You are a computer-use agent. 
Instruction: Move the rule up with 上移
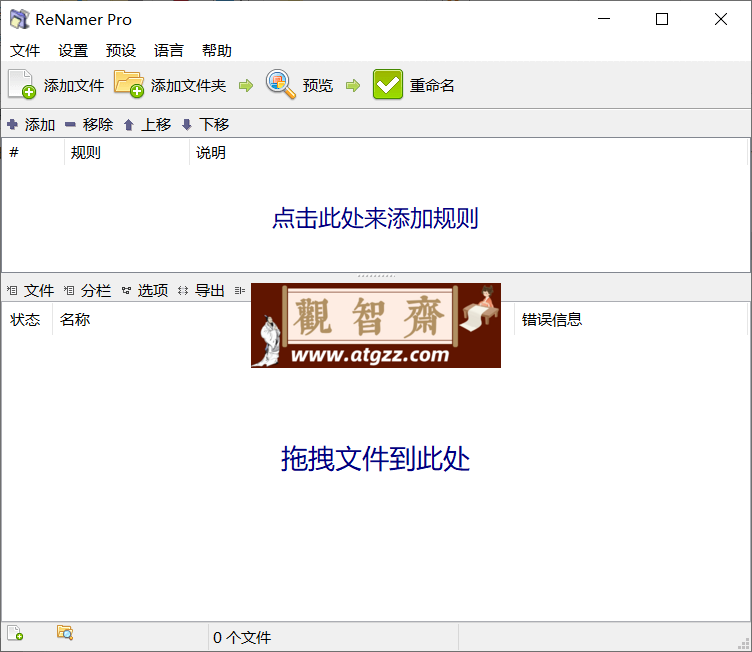(x=147, y=125)
